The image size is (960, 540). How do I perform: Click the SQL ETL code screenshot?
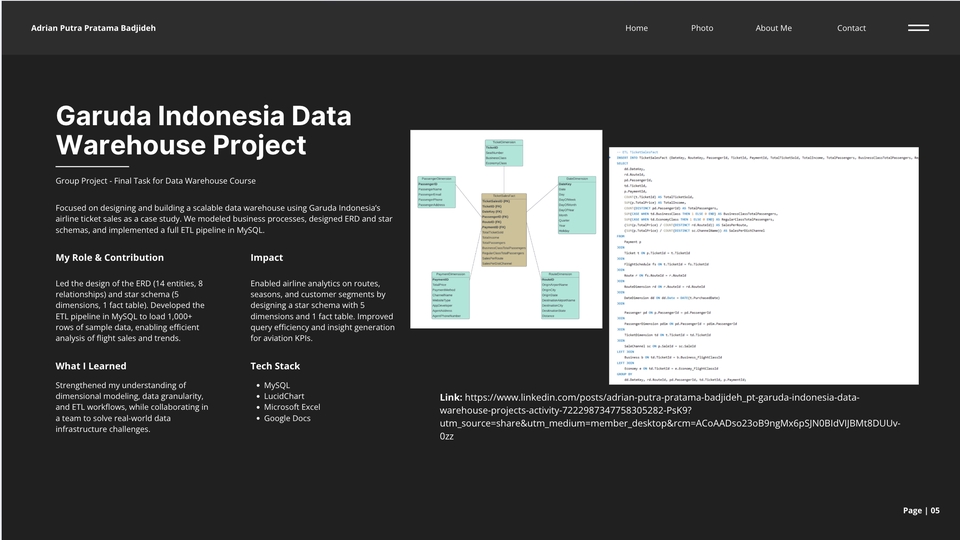pyautogui.click(x=763, y=266)
